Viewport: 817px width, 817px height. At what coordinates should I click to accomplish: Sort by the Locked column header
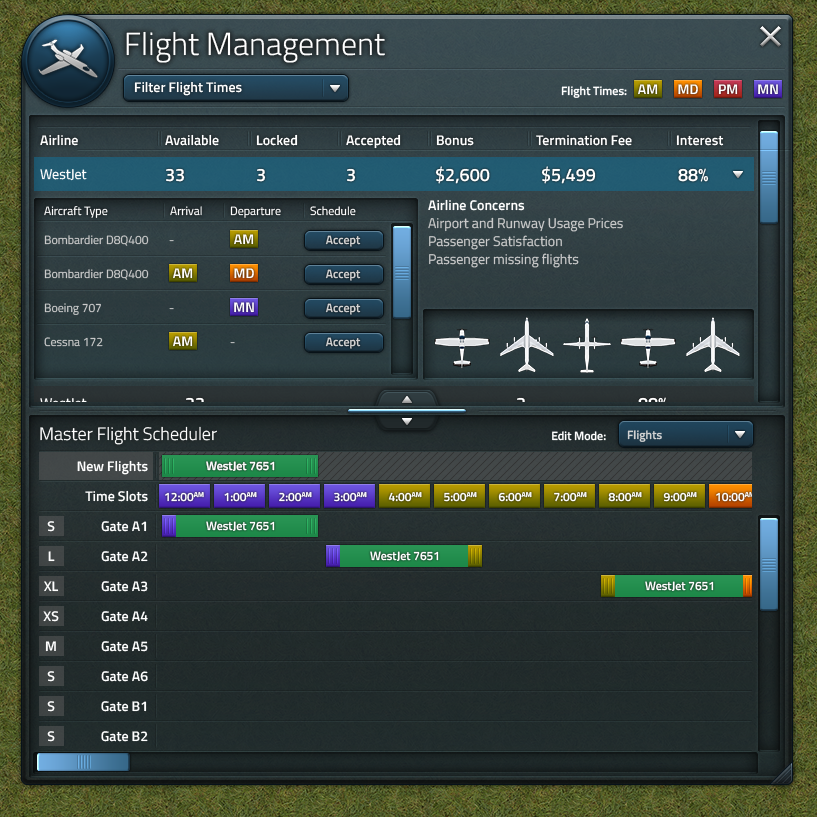277,140
